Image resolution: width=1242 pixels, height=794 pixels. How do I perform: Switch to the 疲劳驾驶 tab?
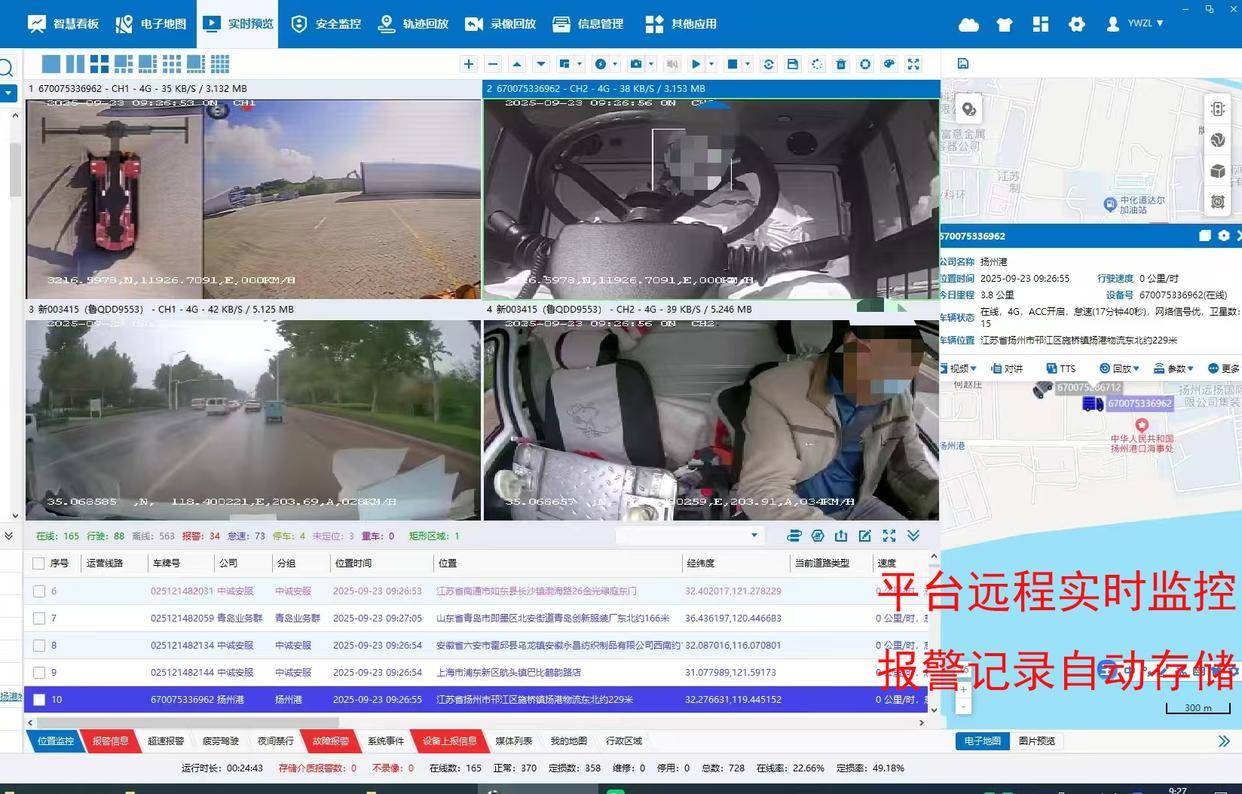click(221, 741)
